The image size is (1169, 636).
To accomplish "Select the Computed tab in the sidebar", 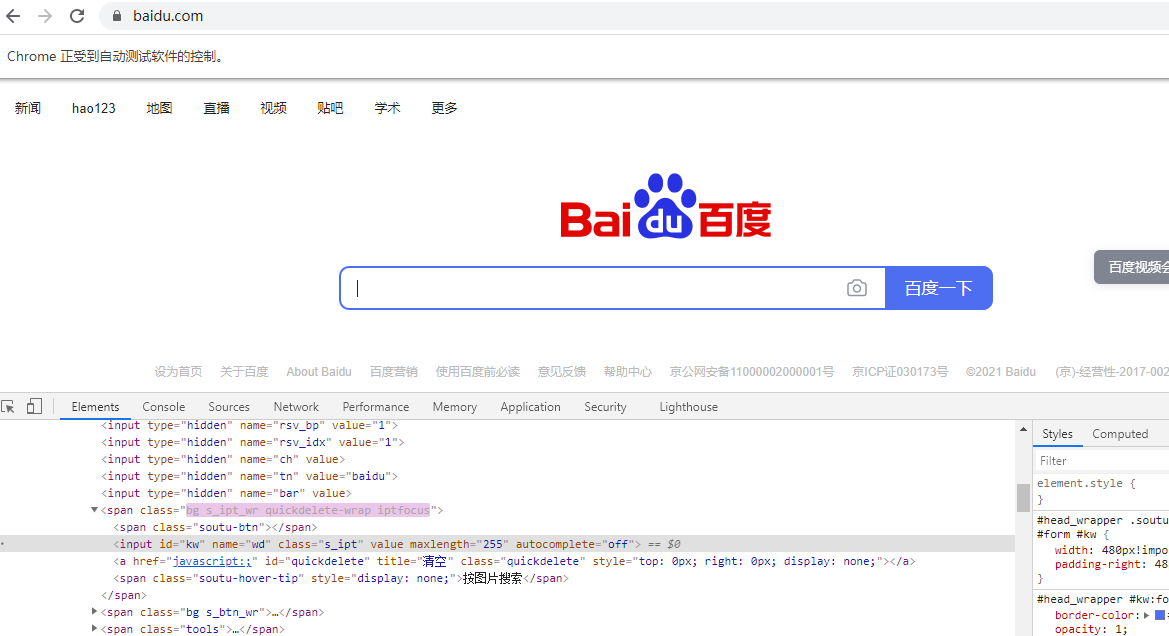I will pyautogui.click(x=1120, y=434).
